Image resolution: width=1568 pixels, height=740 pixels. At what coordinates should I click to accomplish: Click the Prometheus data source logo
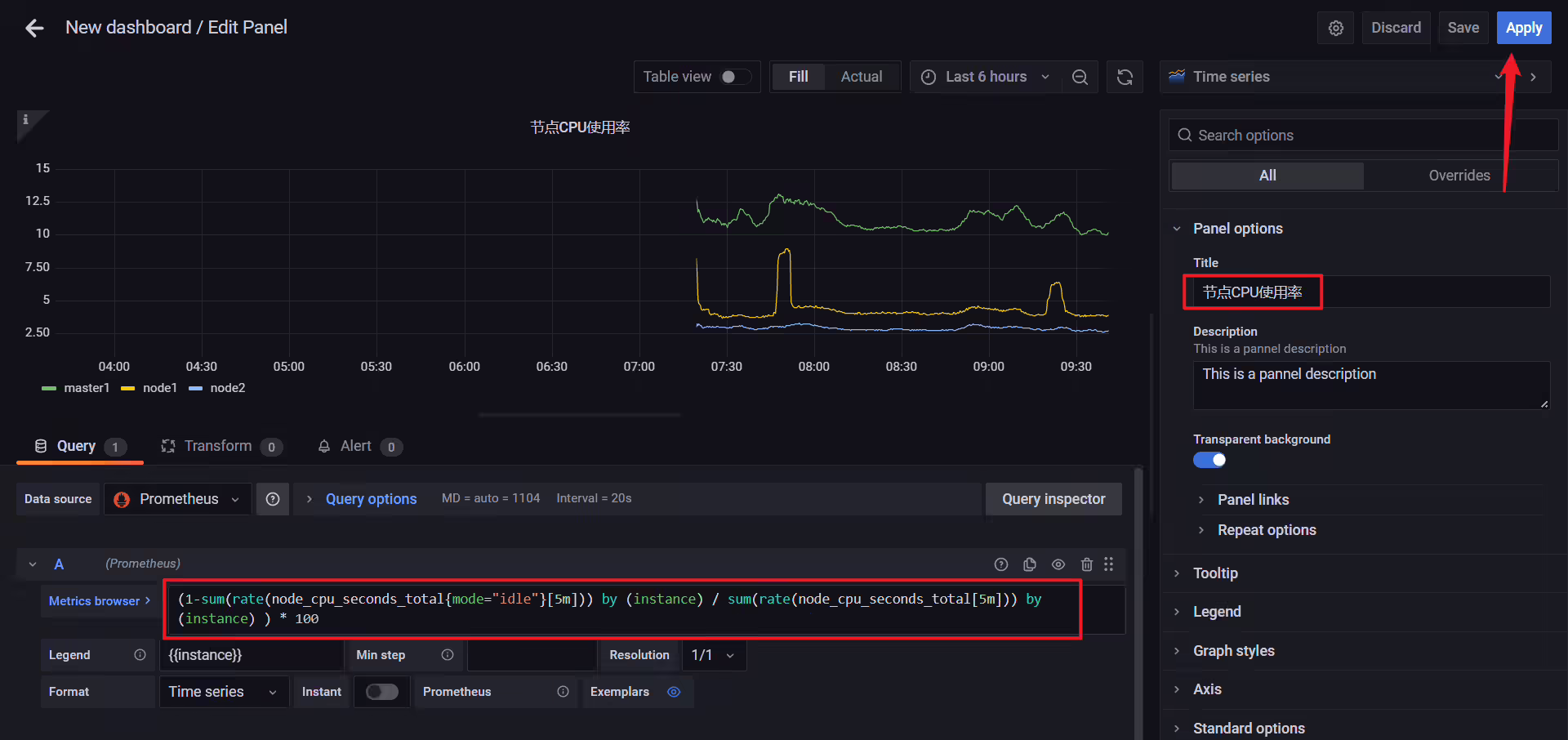[x=122, y=500]
